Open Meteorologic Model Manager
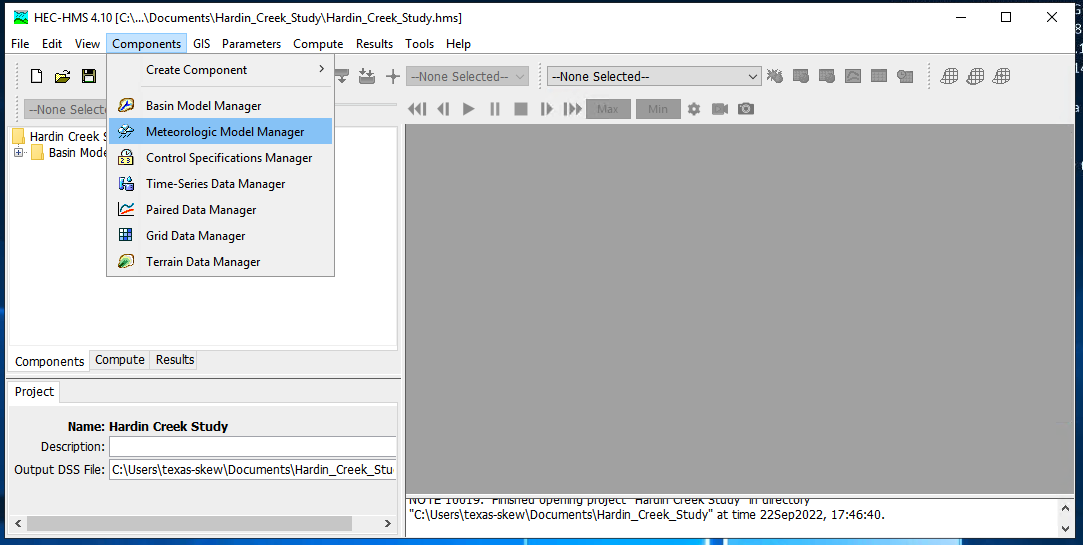Viewport: 1083px width, 545px height. 220,131
